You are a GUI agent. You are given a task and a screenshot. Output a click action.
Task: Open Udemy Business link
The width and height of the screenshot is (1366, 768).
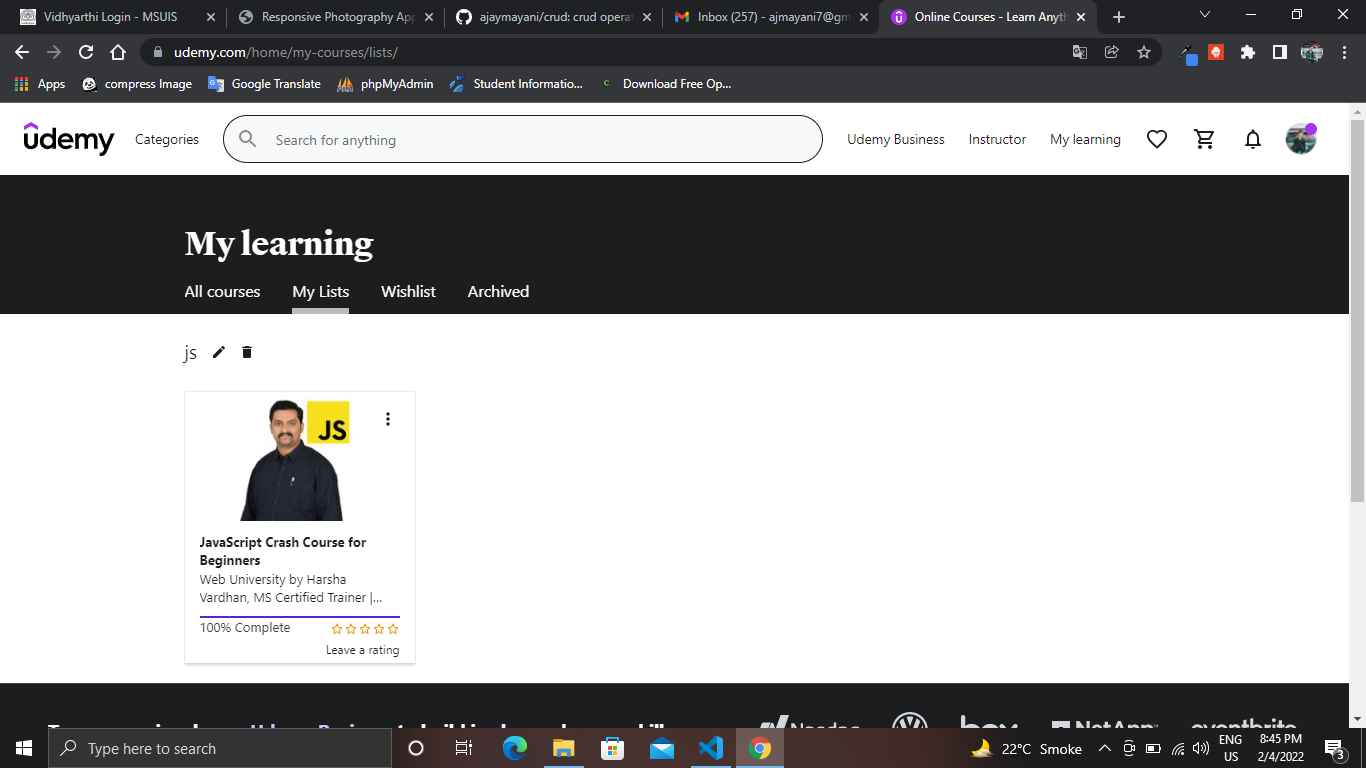[x=896, y=139]
